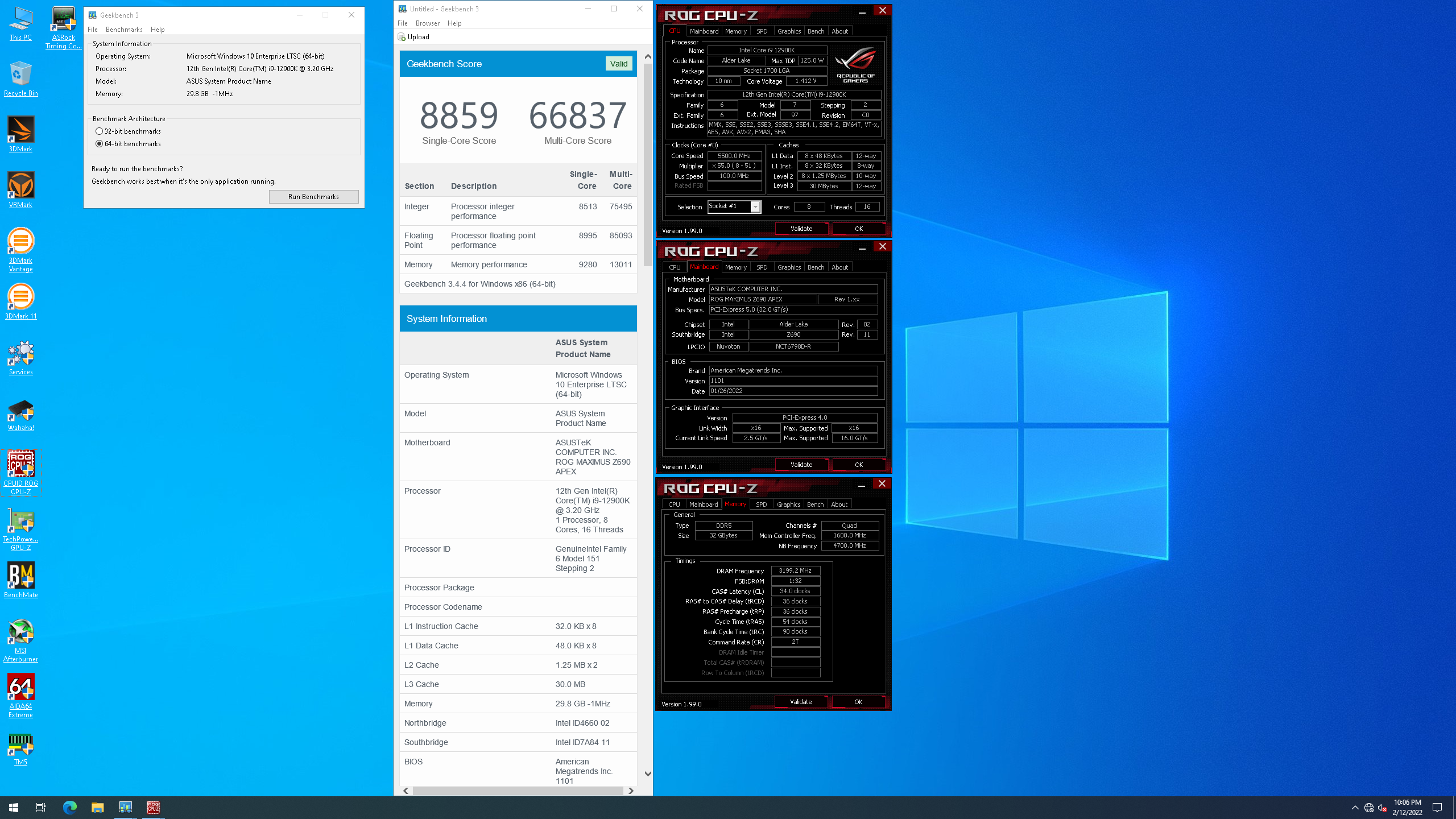
Task: Open the Recycle Bin desktop icon
Action: 20,79
